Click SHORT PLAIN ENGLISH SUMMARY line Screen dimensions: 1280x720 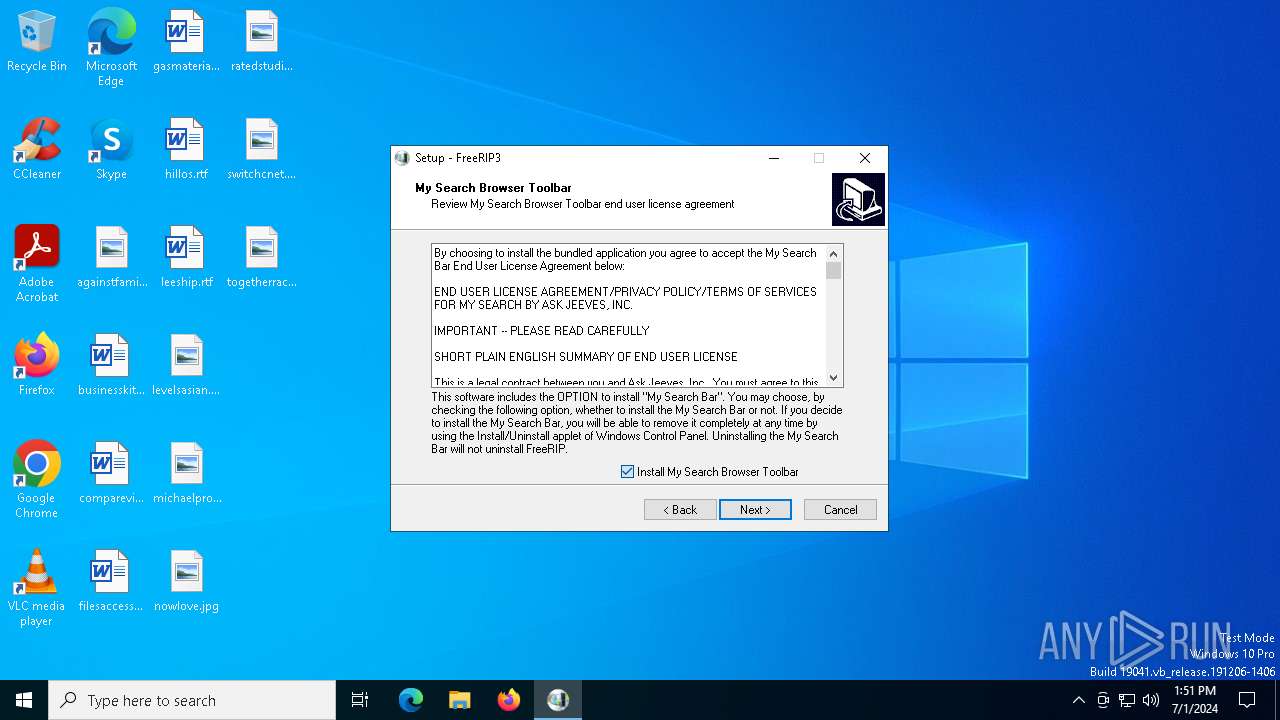click(586, 357)
